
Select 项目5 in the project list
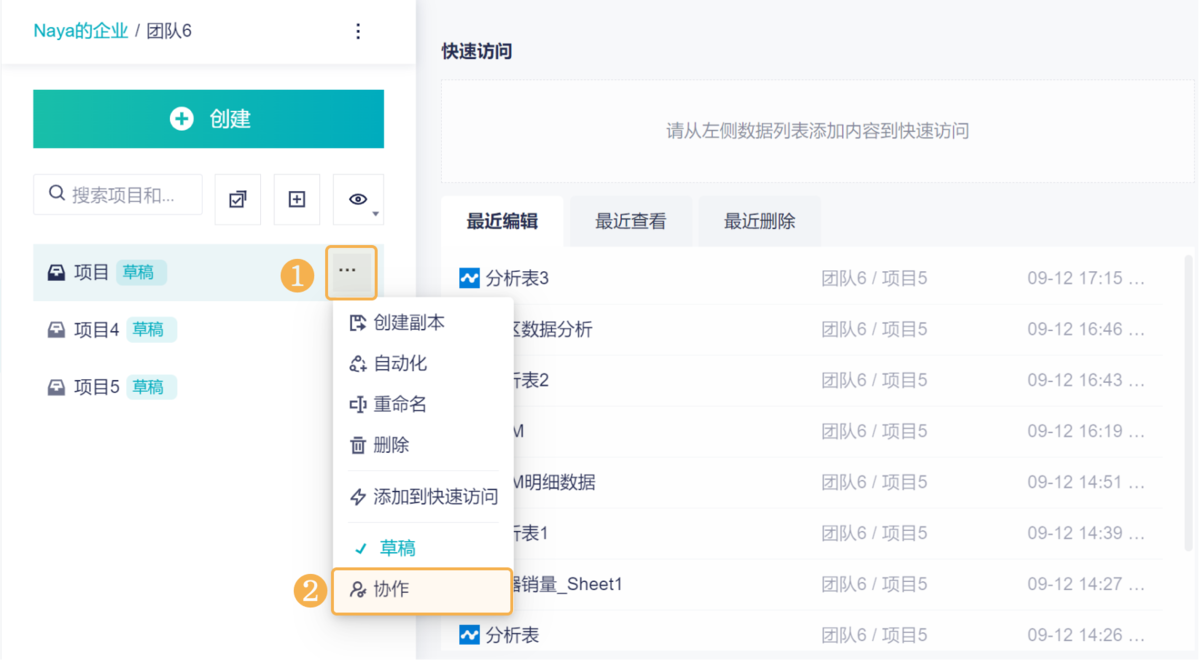[97, 387]
